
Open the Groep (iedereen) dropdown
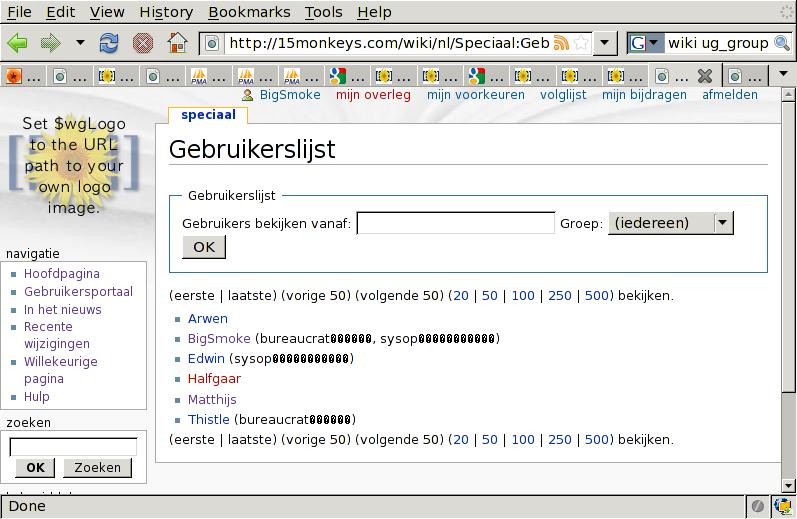[x=723, y=223]
